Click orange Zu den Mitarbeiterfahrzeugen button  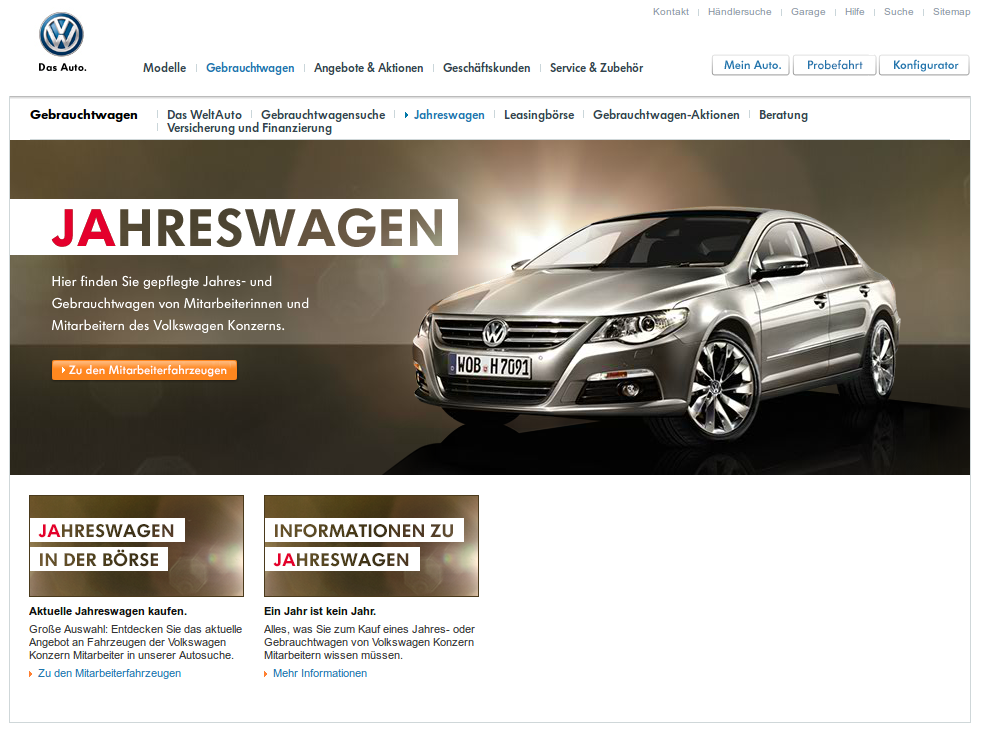pos(145,370)
